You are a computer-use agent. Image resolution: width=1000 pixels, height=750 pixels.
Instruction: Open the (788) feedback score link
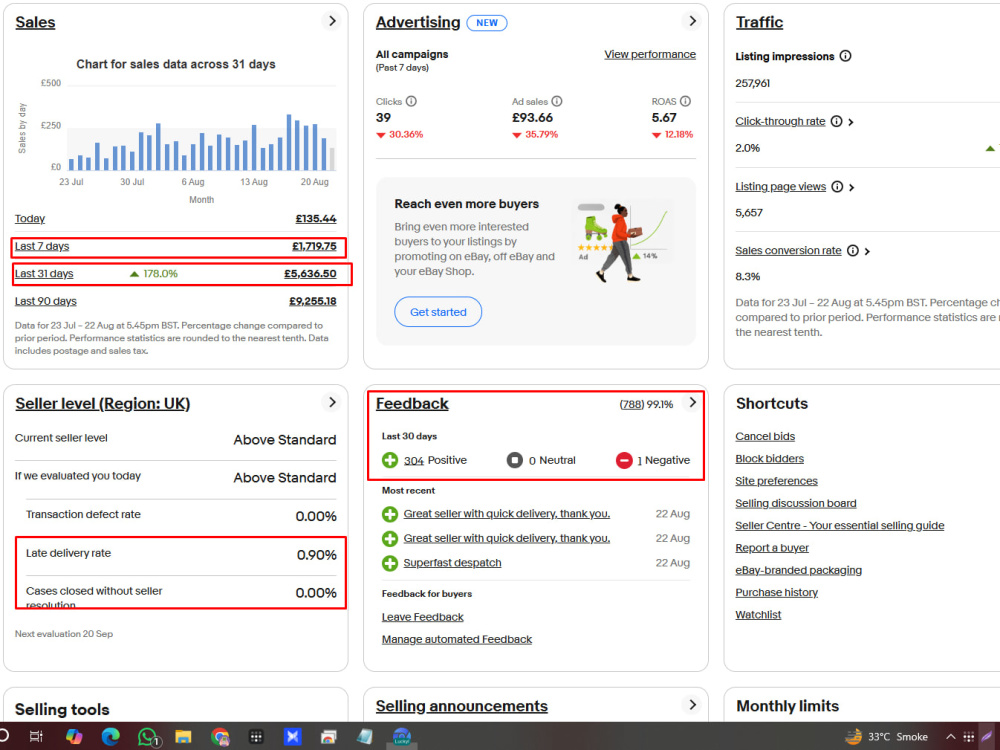[631, 404]
